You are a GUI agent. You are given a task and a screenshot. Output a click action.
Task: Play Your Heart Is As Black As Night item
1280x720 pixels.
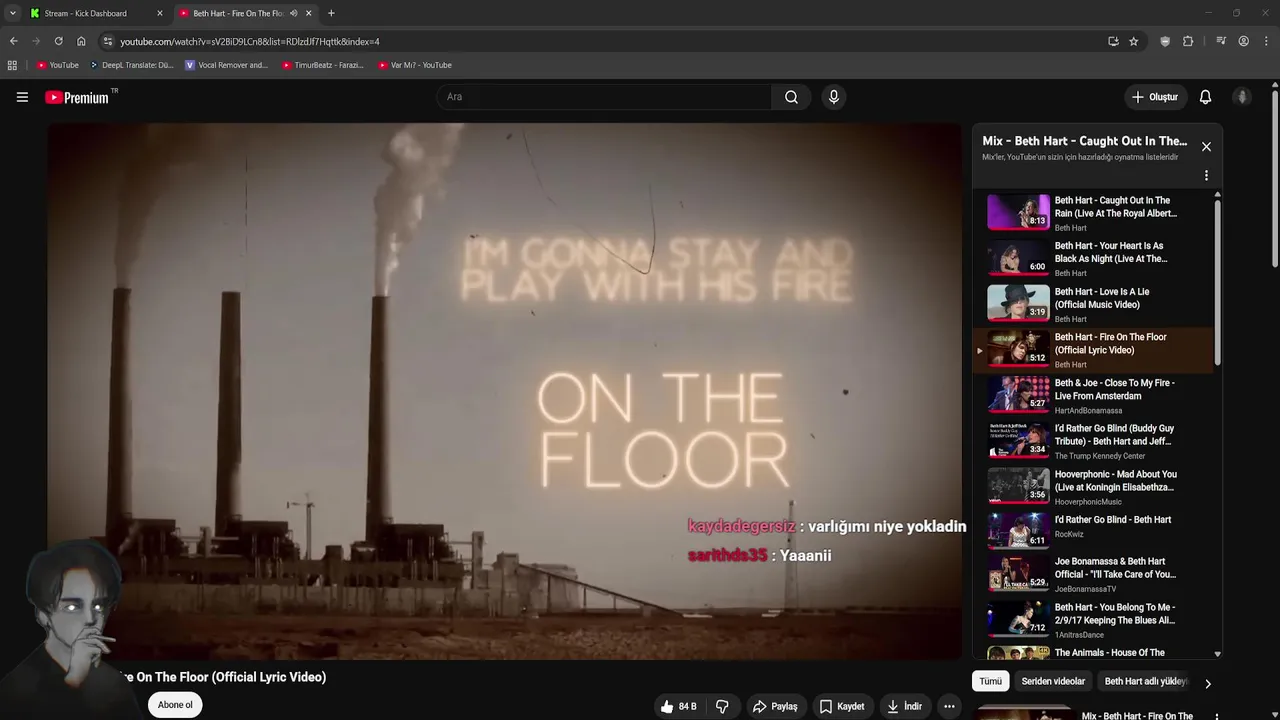click(1093, 259)
